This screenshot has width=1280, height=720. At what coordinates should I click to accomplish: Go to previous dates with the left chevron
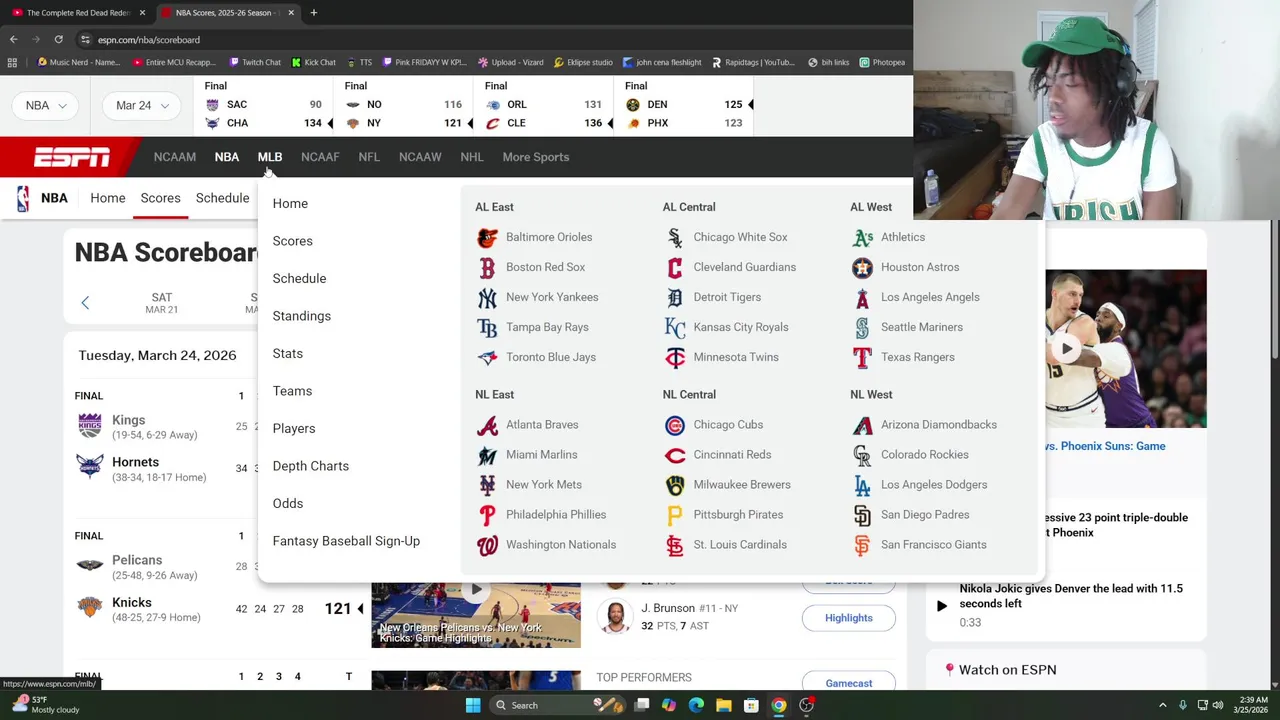click(85, 303)
